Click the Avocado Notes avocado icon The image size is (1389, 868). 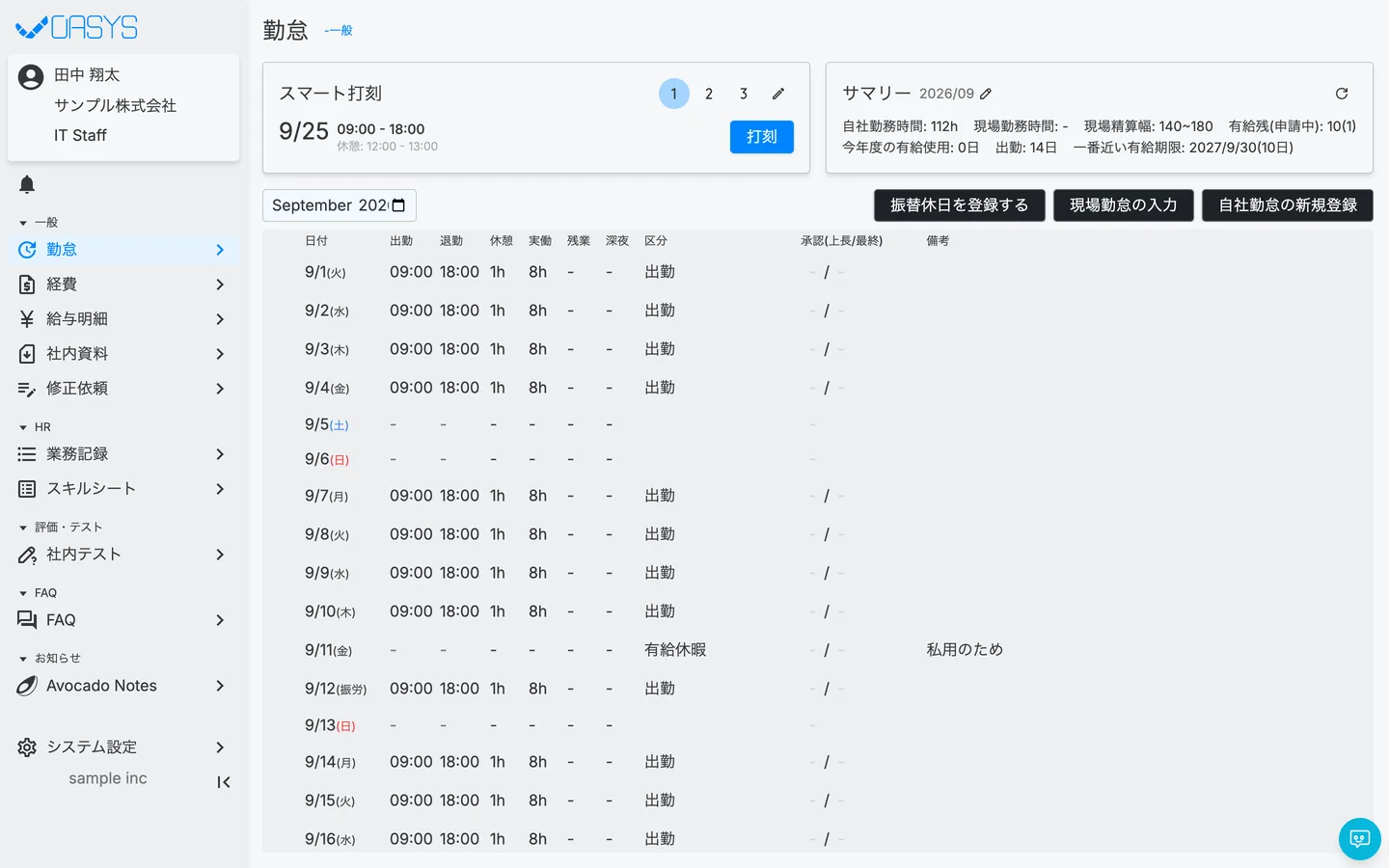coord(27,686)
